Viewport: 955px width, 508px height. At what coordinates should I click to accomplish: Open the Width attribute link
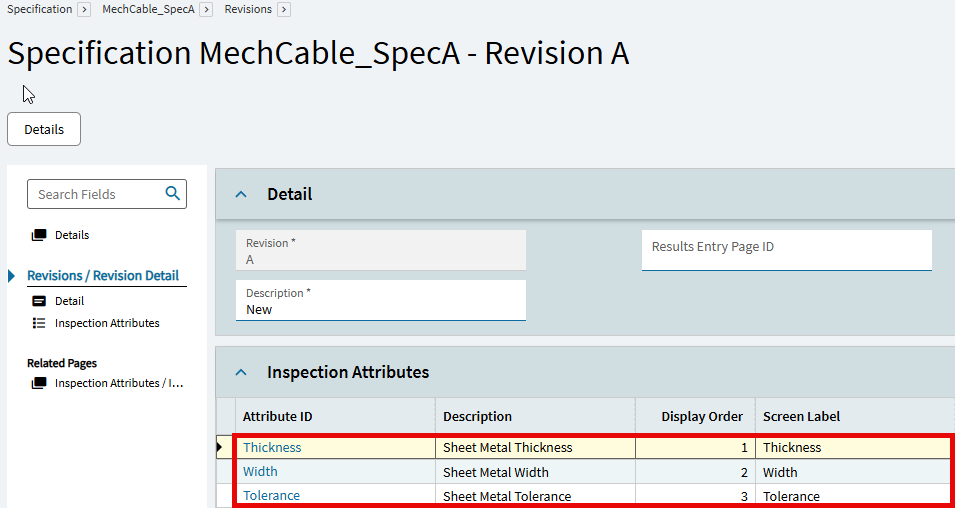tap(260, 472)
